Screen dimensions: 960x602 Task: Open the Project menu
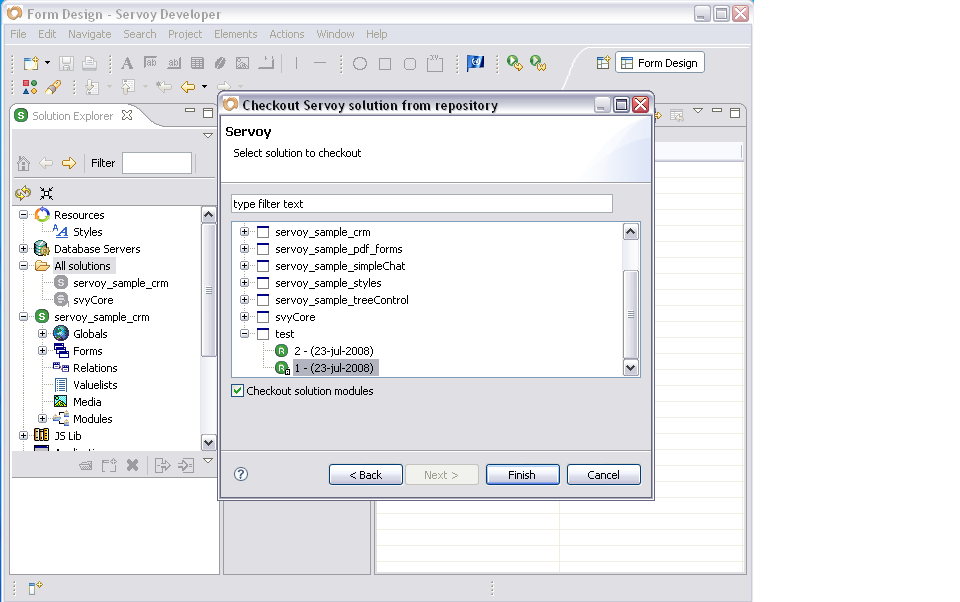(185, 34)
